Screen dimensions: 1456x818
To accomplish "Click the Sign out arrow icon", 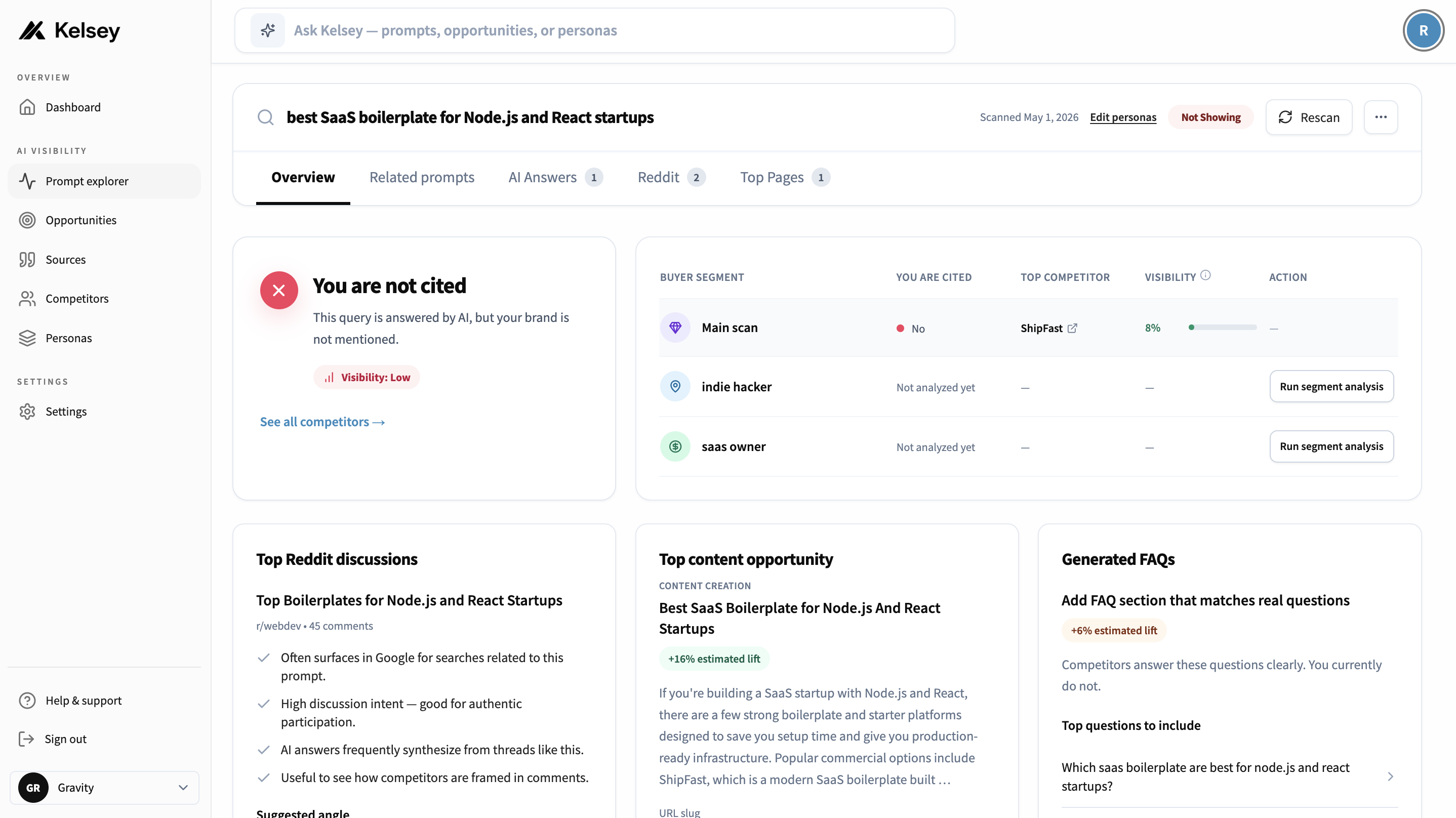I will 26,739.
